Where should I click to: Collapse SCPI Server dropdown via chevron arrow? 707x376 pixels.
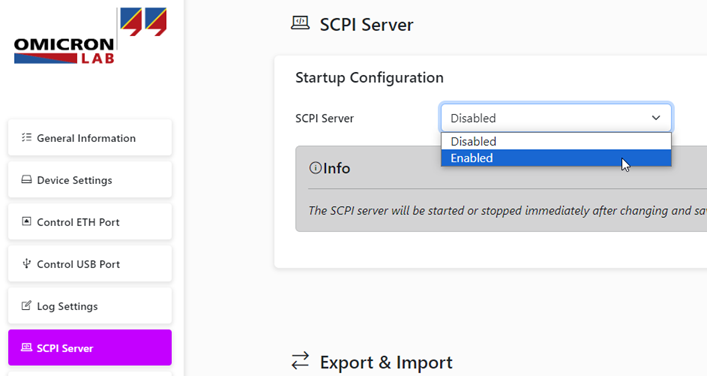tap(656, 118)
